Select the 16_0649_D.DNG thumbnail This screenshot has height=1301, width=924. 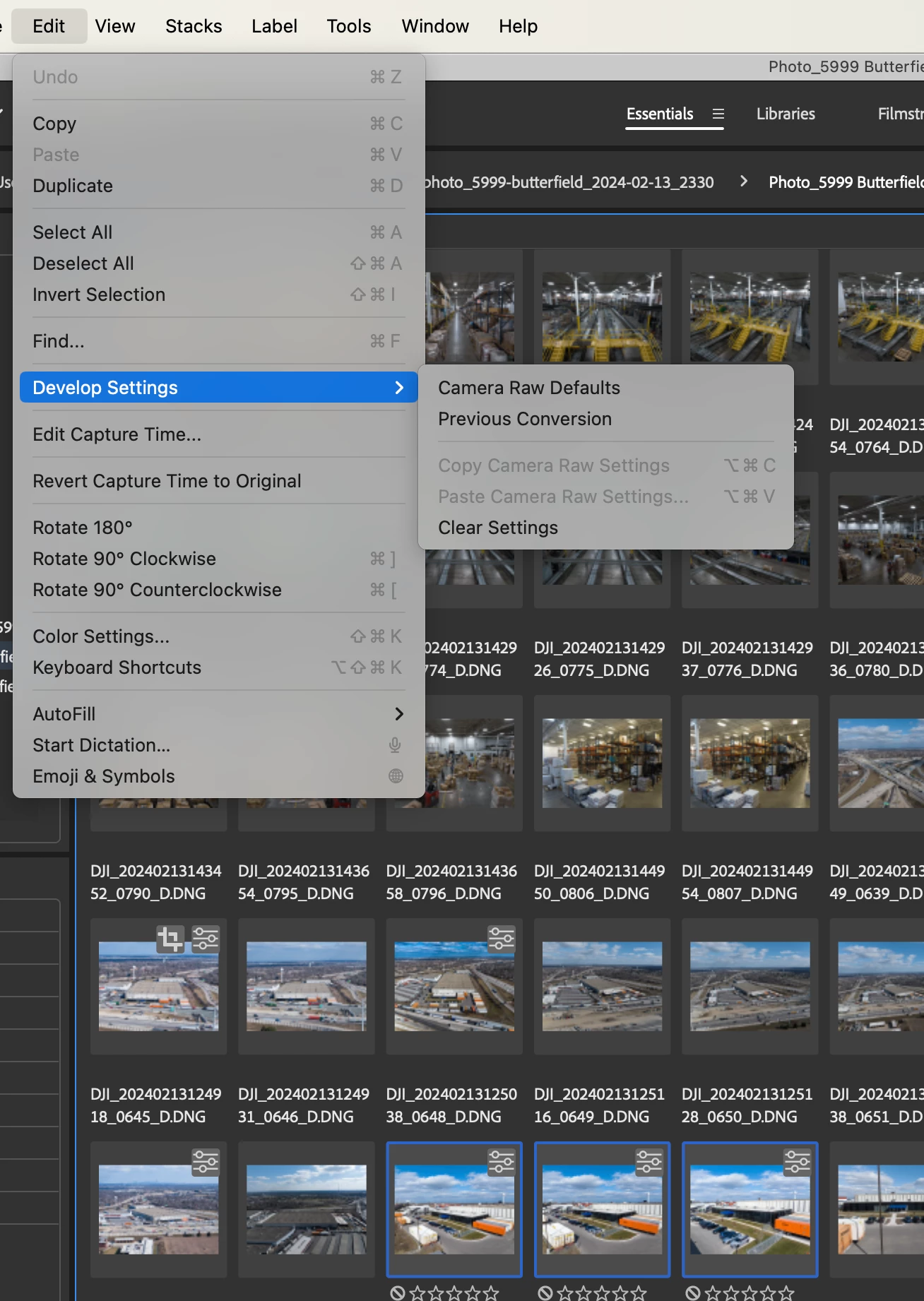point(603,987)
